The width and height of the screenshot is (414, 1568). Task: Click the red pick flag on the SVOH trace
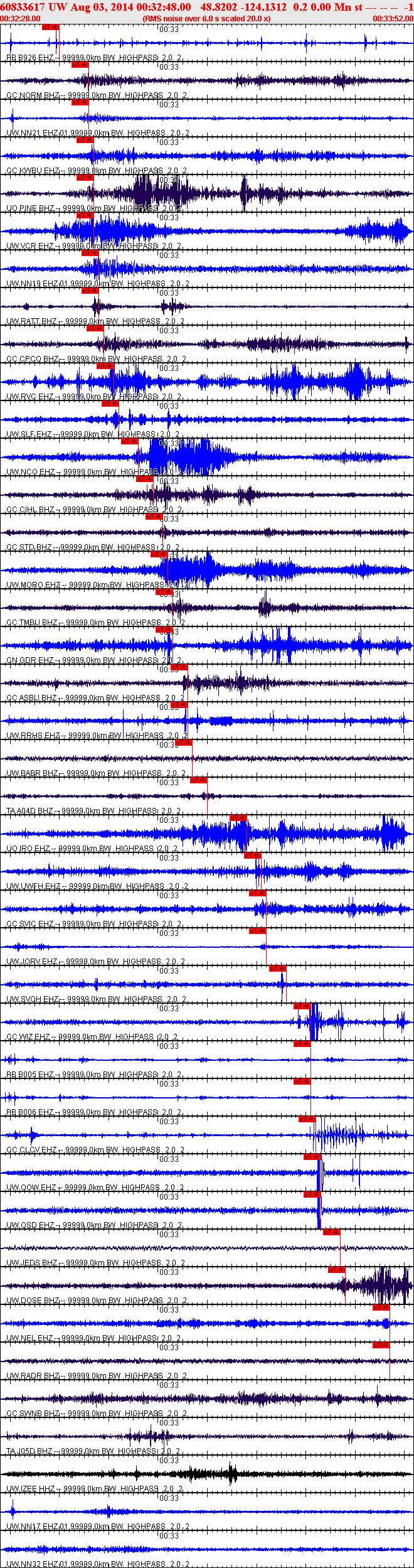[278, 969]
